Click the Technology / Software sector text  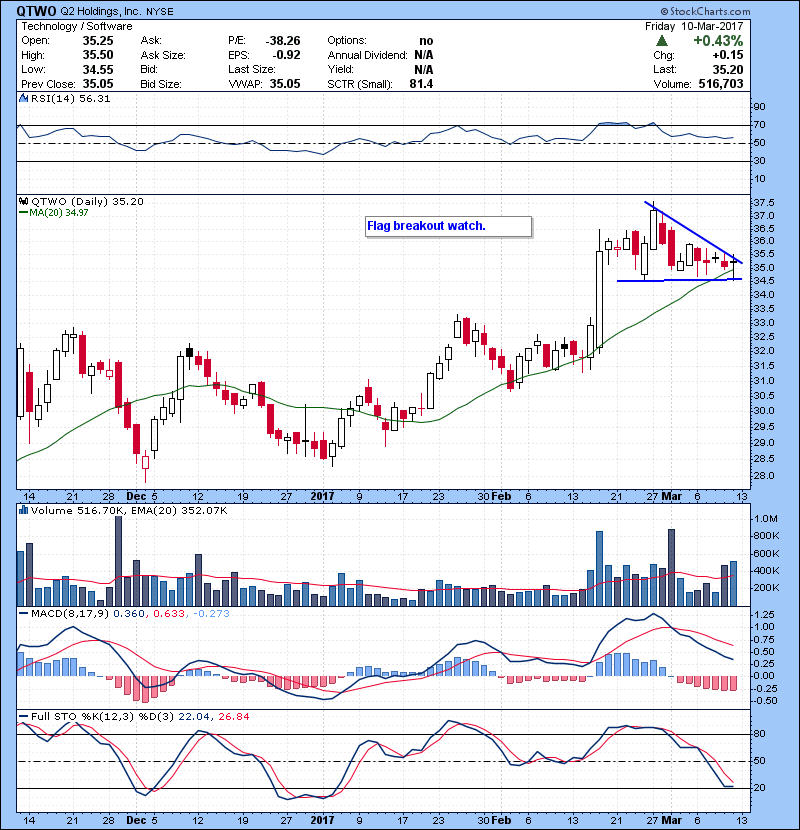(77, 26)
